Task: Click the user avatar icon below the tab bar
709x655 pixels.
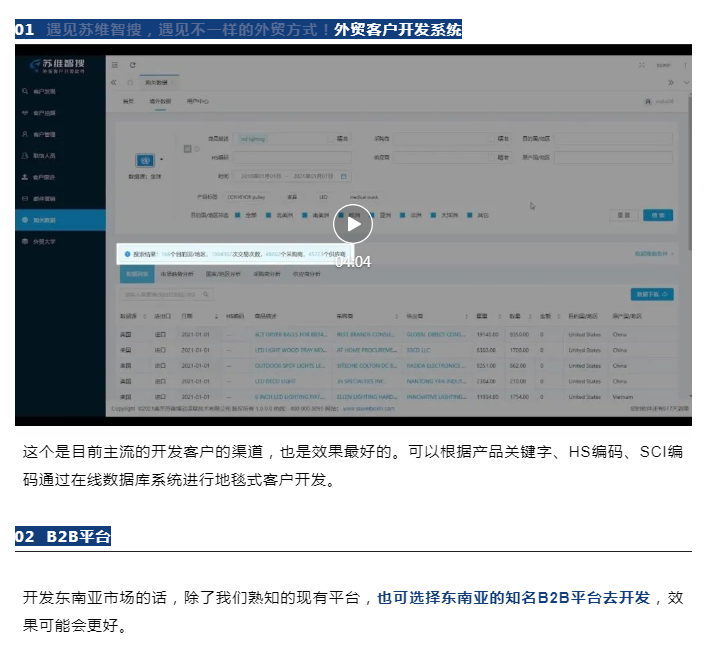Action: (x=648, y=102)
